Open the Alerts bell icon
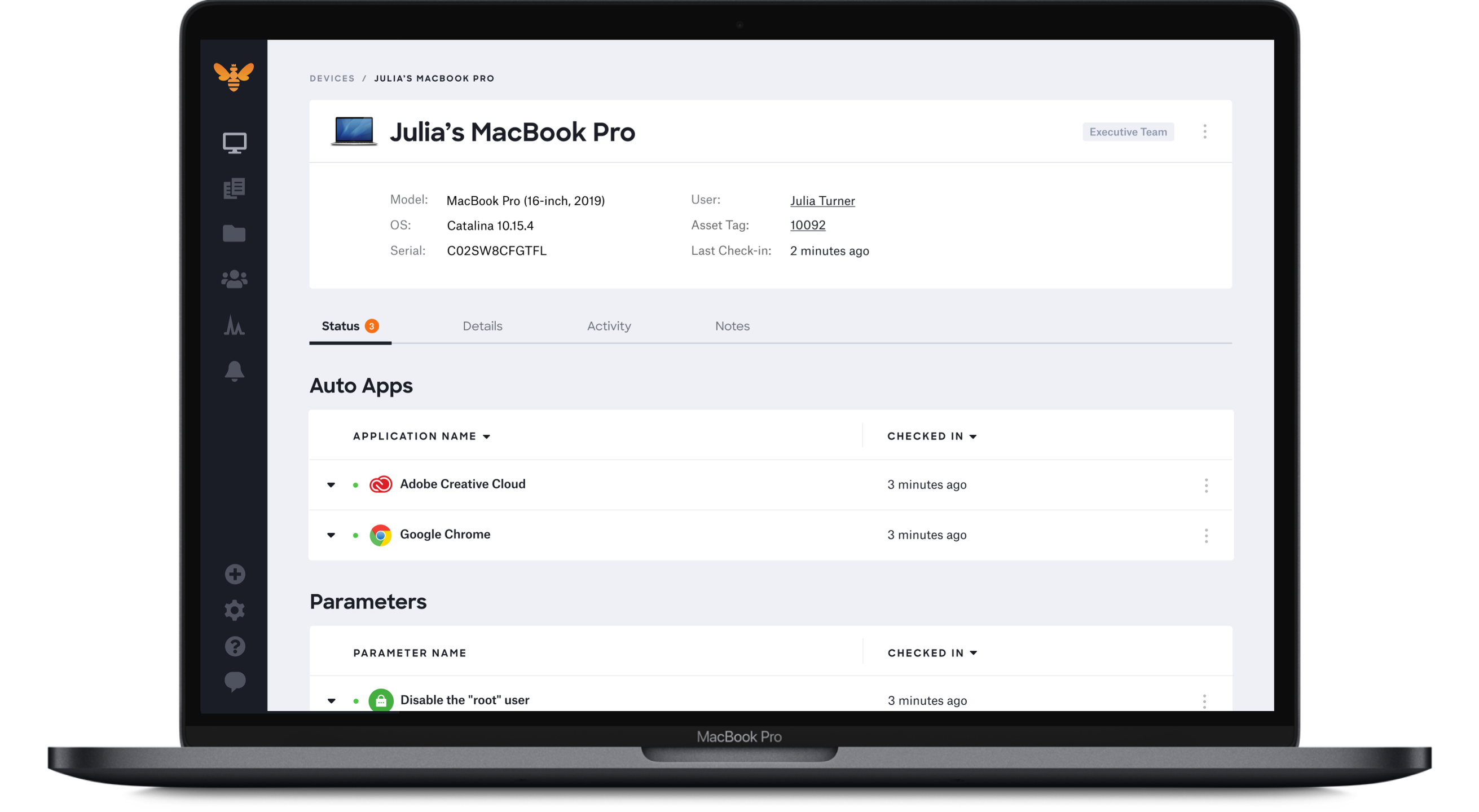The height and width of the screenshot is (812, 1479). click(234, 371)
